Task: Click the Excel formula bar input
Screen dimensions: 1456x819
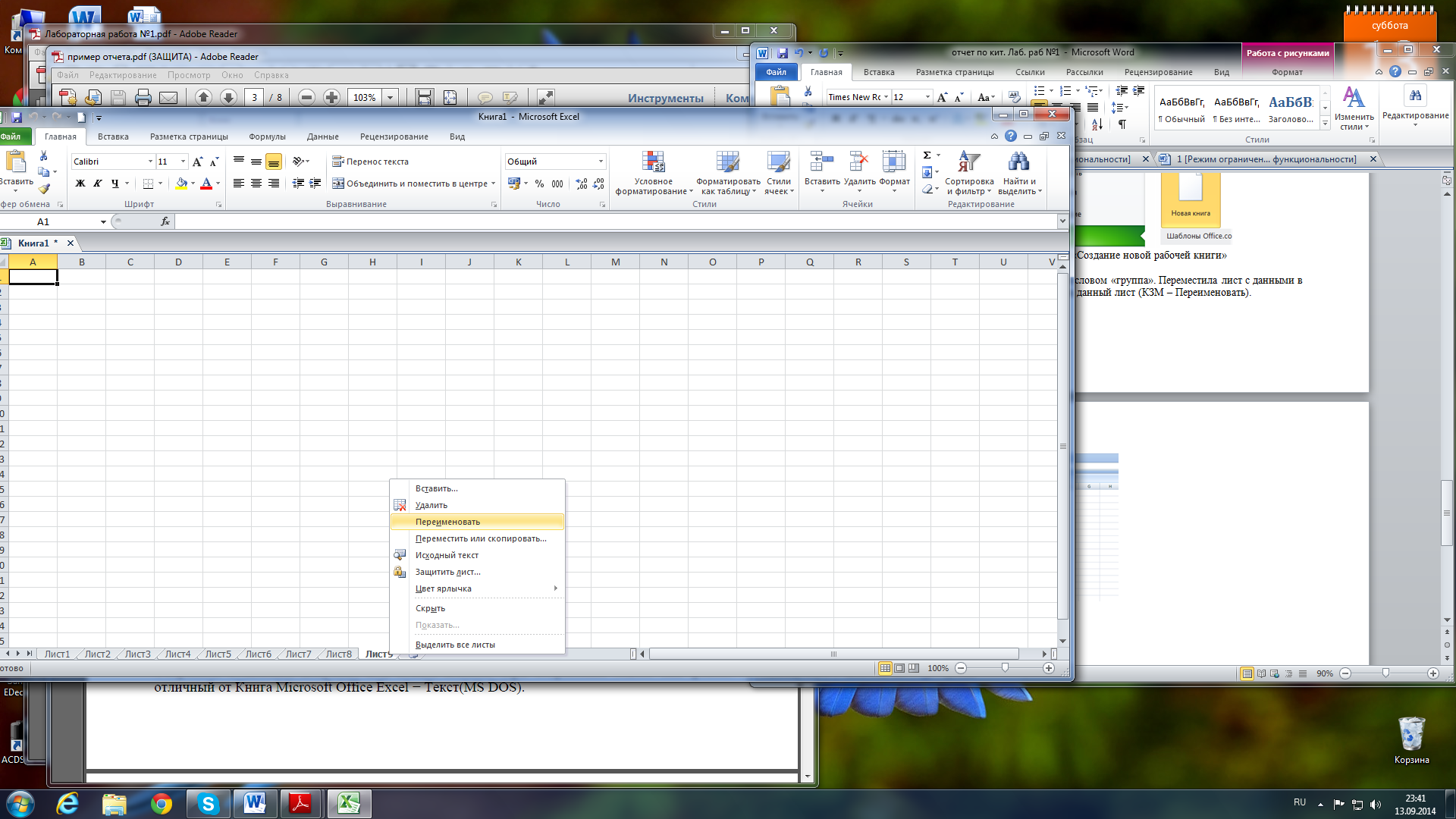Action: pos(616,221)
